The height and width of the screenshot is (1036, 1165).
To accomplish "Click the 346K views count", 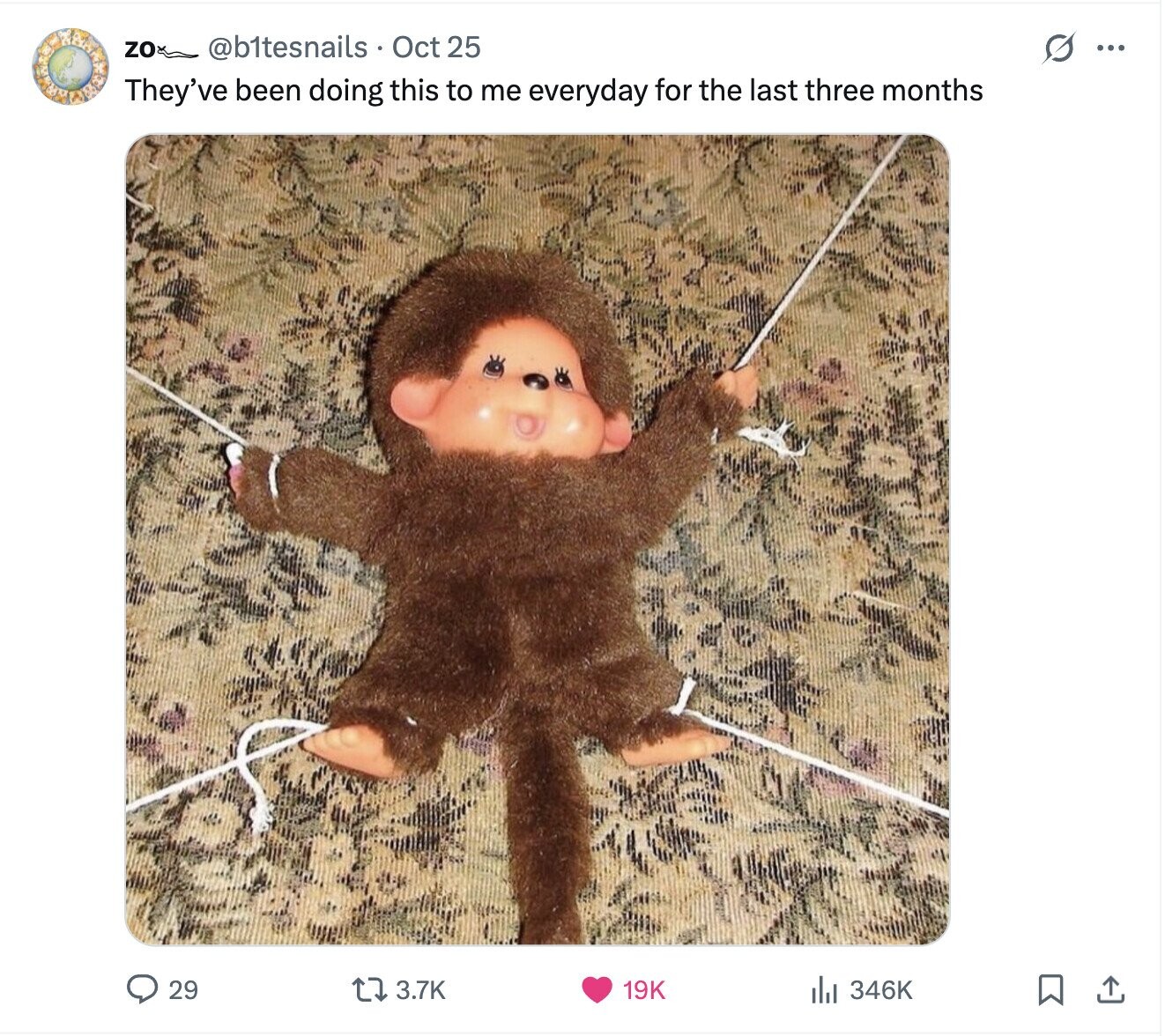I will point(881,990).
